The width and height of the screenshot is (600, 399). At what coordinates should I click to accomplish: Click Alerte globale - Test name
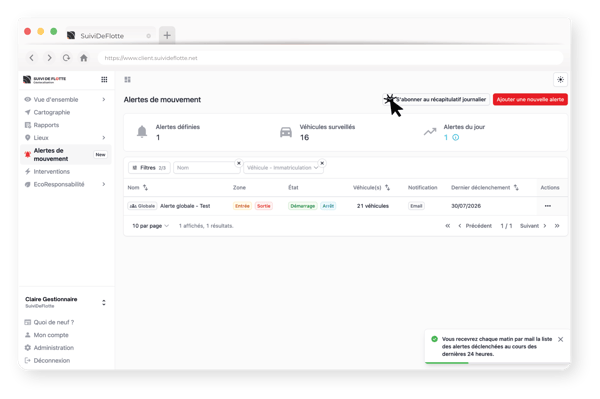tap(185, 206)
